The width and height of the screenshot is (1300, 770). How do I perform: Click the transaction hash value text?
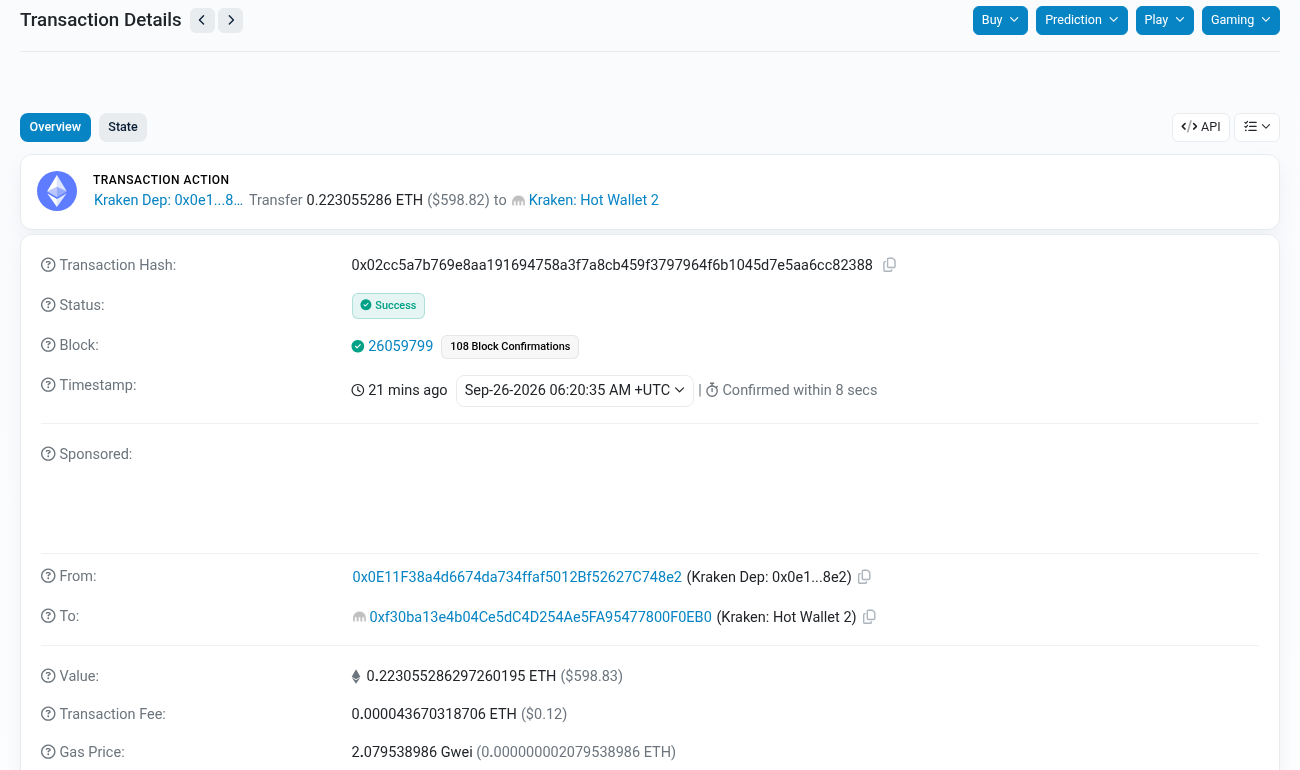[612, 265]
